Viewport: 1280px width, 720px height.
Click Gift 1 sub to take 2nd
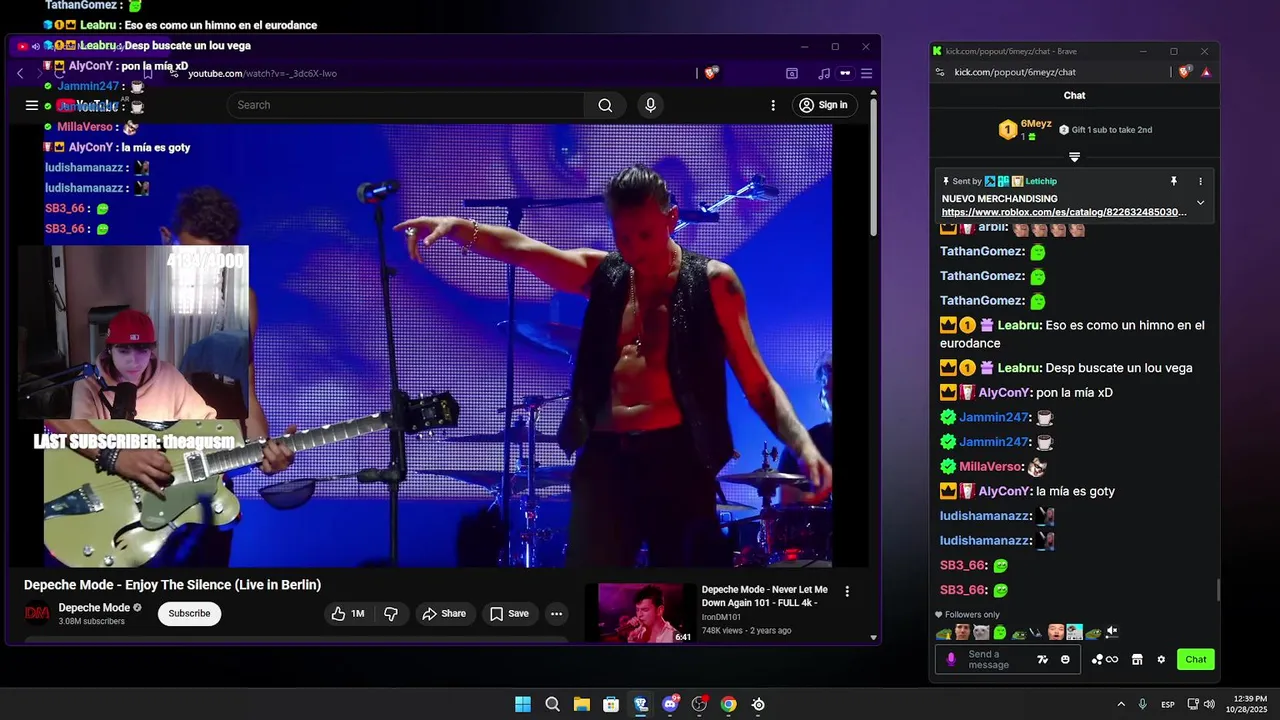[1106, 130]
